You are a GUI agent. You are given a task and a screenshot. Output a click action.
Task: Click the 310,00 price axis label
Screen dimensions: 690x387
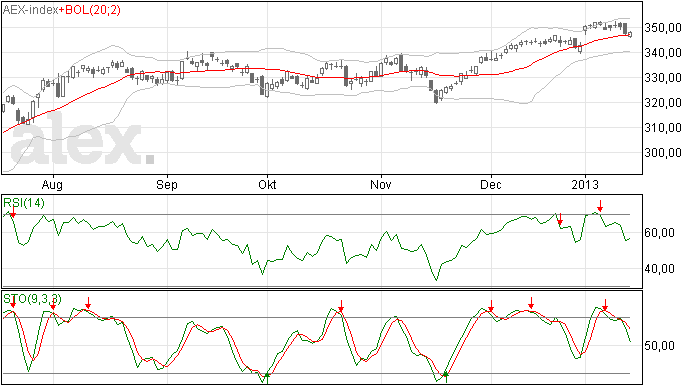[663, 128]
